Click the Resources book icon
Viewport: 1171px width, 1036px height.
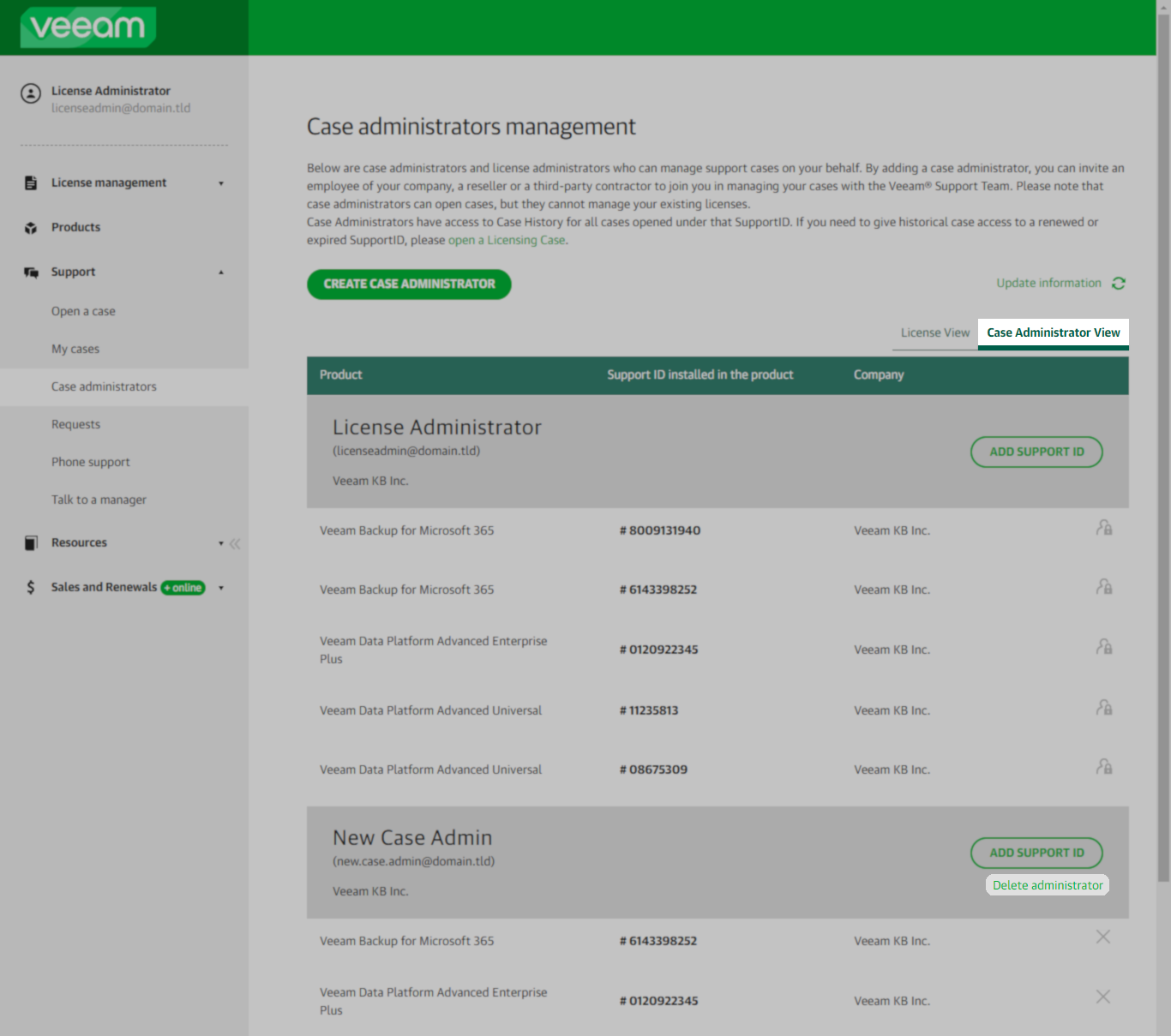point(31,542)
